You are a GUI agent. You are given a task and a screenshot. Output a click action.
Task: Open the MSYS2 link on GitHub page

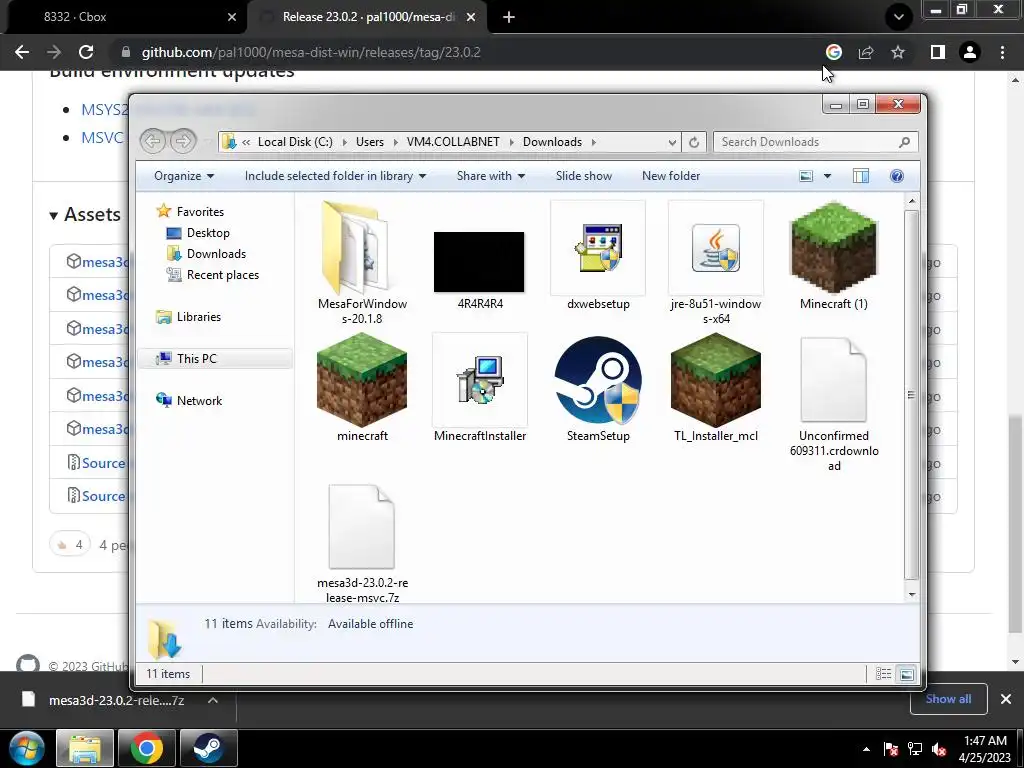coord(104,110)
